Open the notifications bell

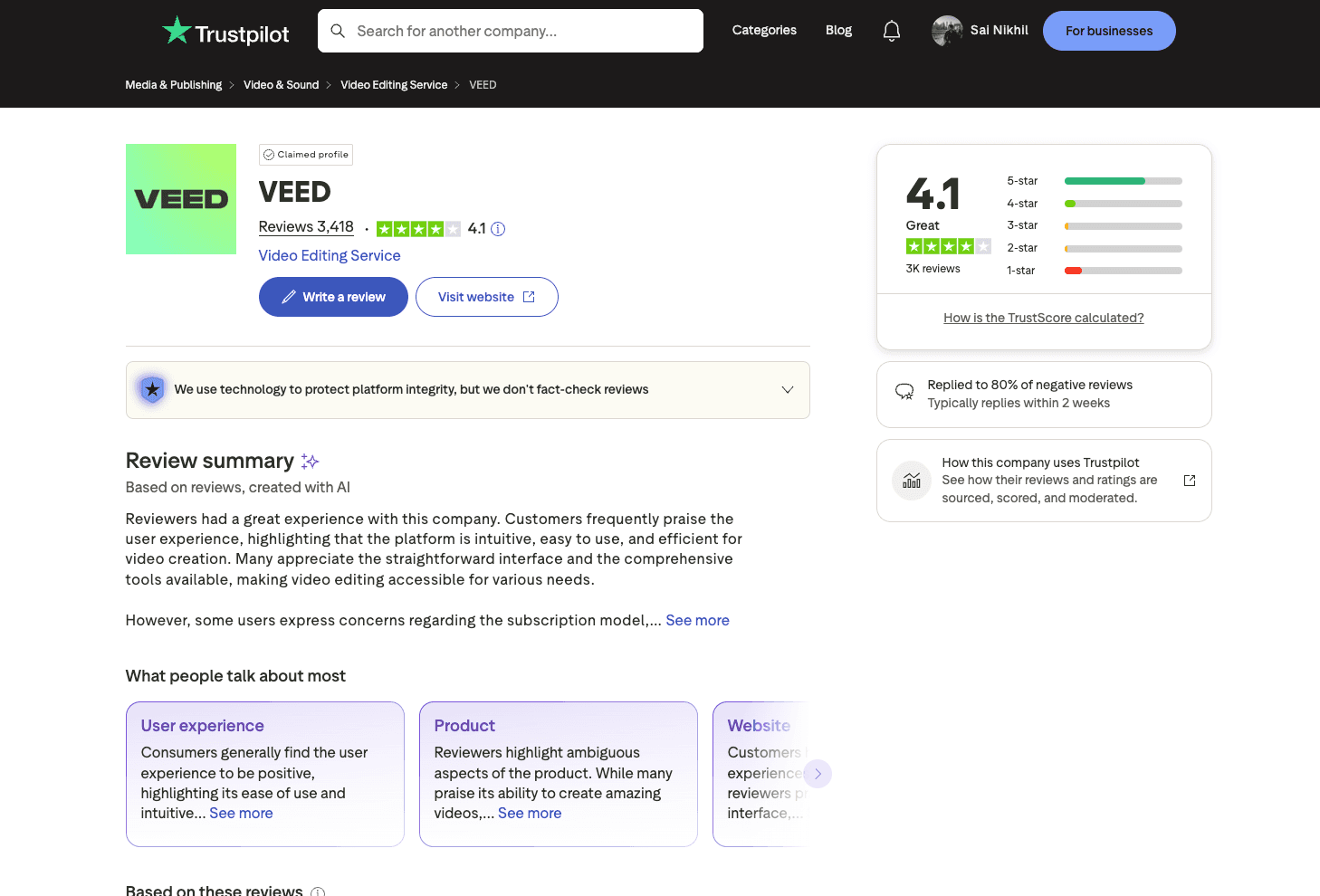pos(892,31)
